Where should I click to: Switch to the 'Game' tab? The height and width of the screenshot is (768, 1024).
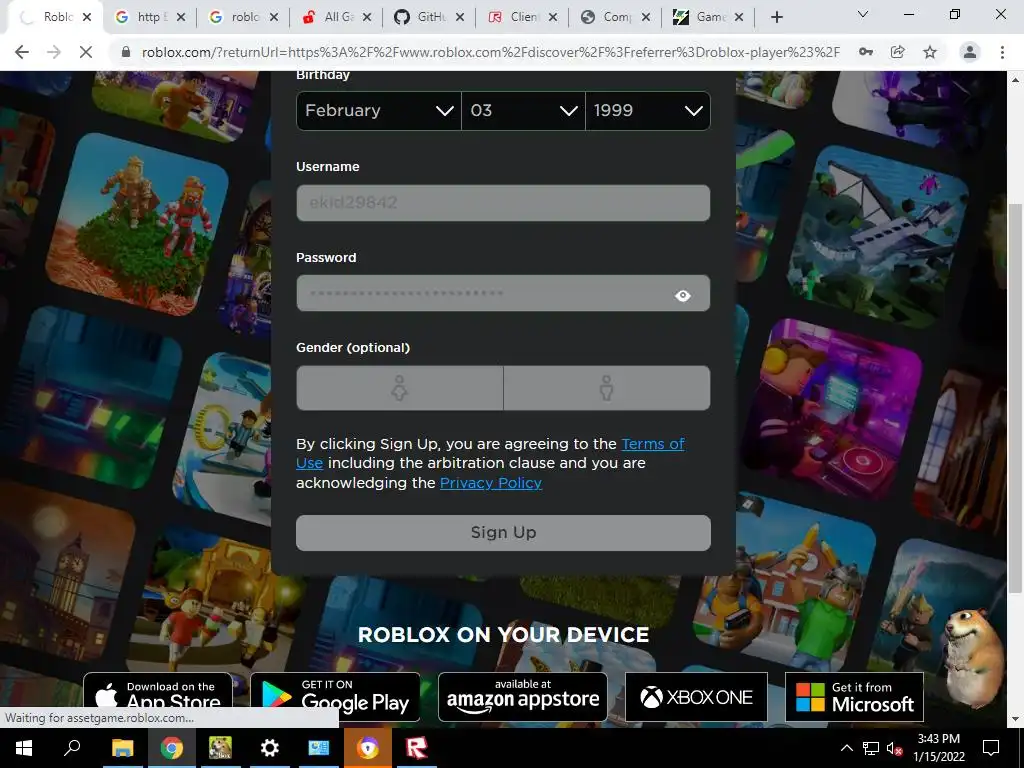[x=708, y=17]
